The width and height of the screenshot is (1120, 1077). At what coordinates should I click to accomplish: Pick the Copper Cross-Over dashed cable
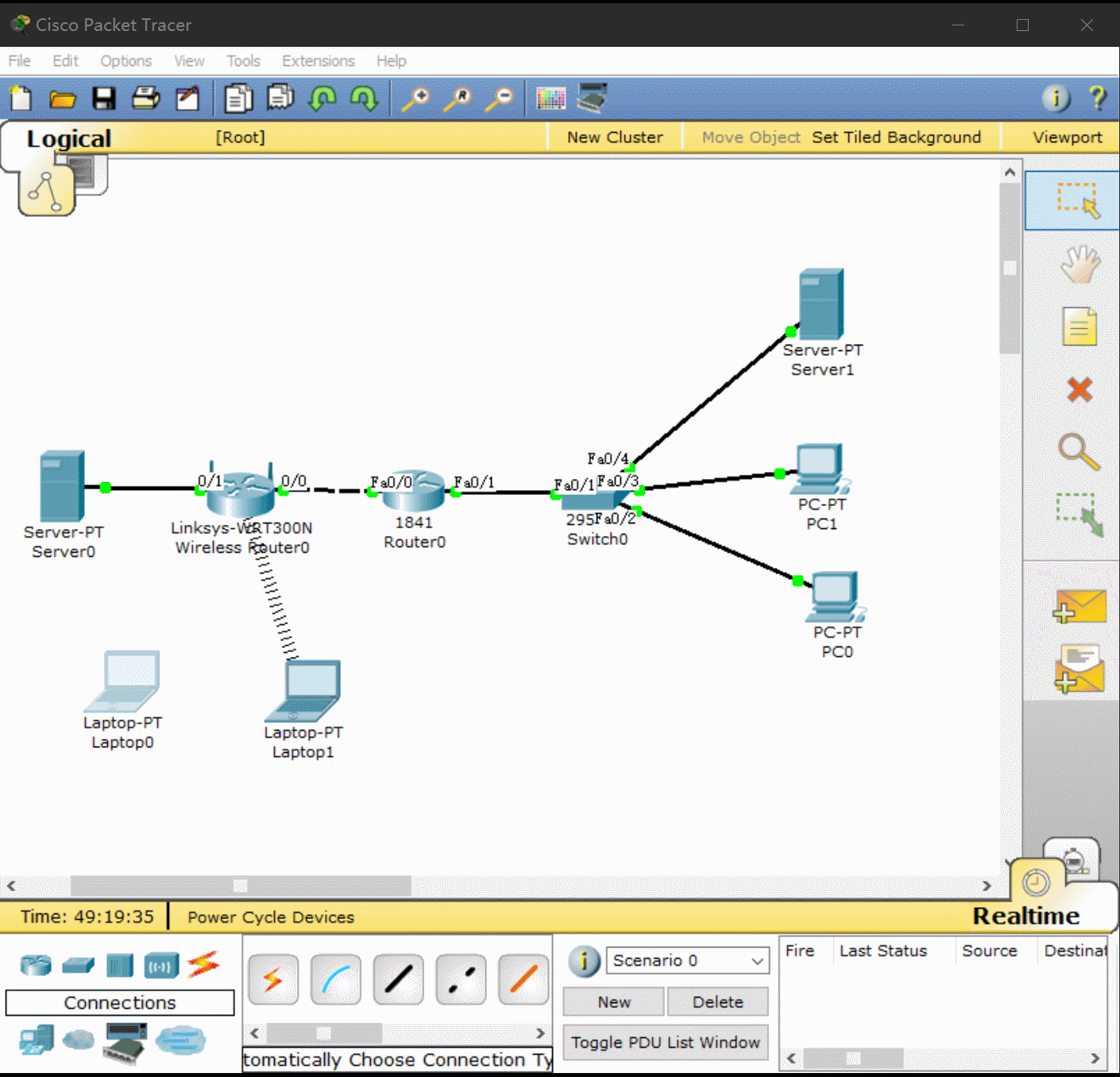click(461, 979)
